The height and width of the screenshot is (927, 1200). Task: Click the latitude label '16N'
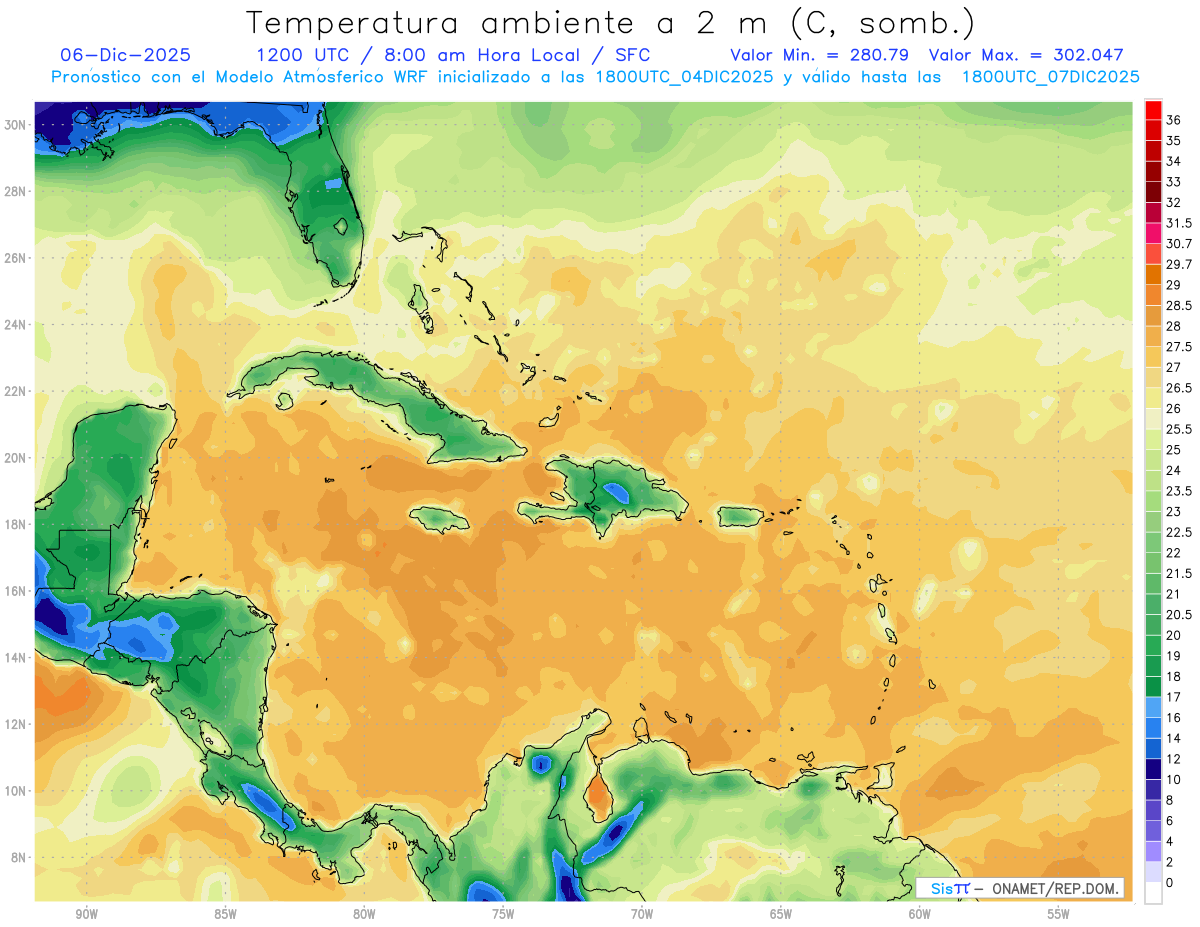click(16, 591)
